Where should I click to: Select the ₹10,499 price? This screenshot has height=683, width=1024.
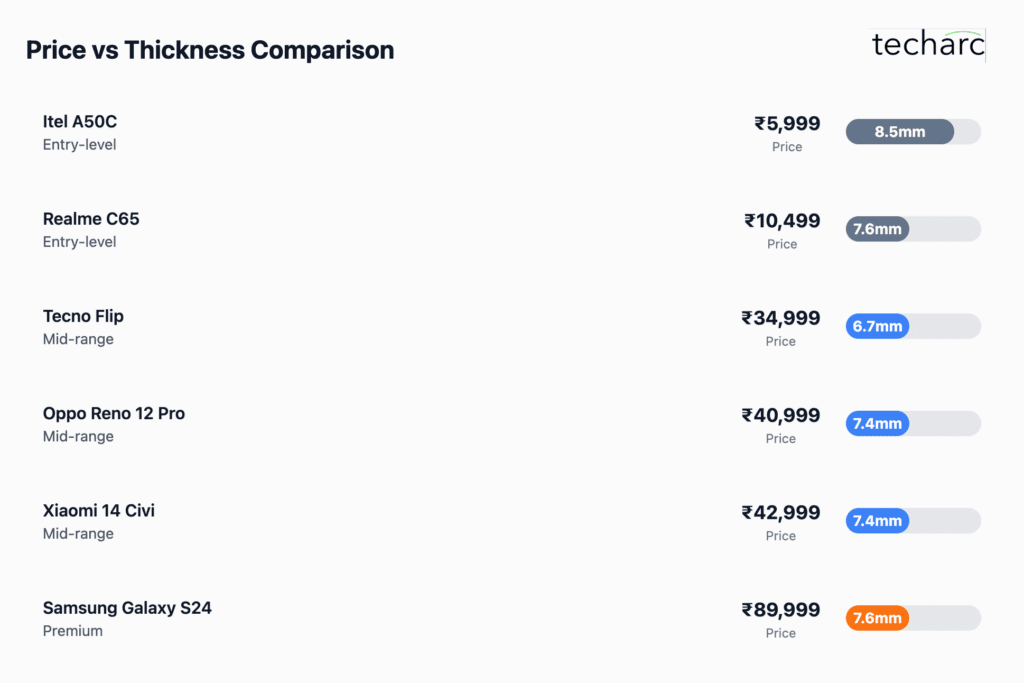(x=782, y=221)
